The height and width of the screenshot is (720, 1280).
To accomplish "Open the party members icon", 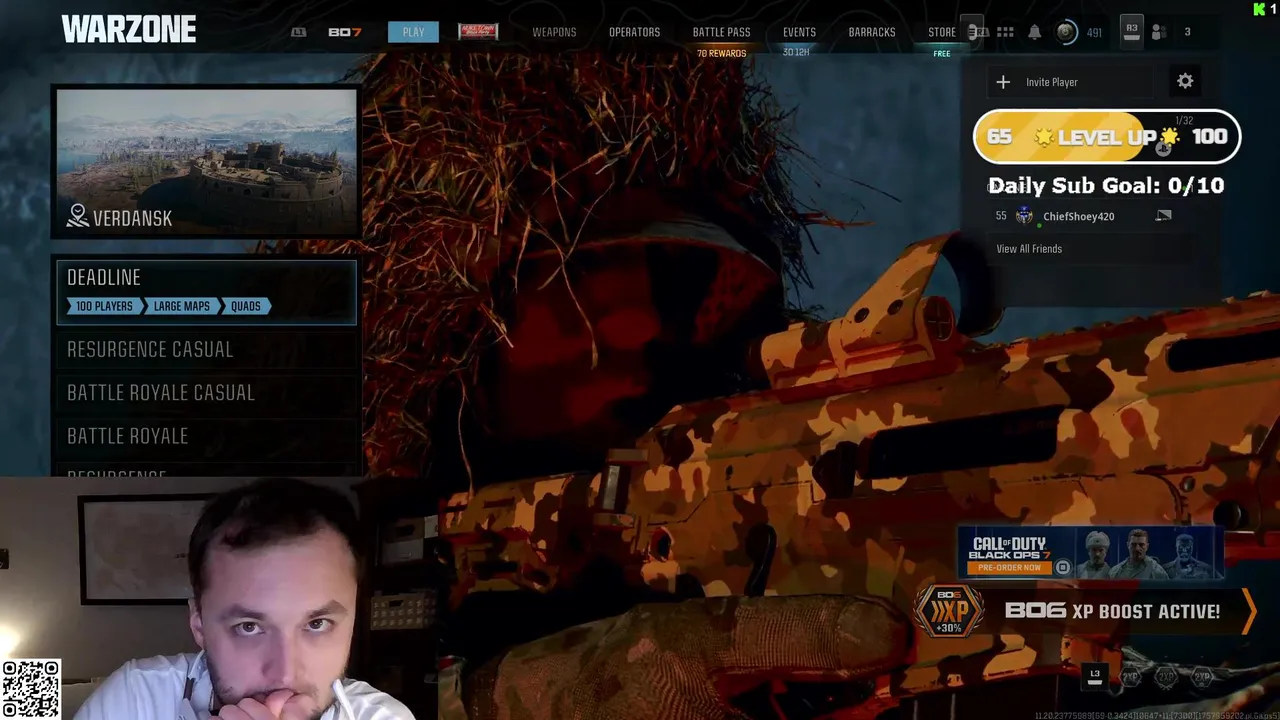I will tap(1159, 32).
